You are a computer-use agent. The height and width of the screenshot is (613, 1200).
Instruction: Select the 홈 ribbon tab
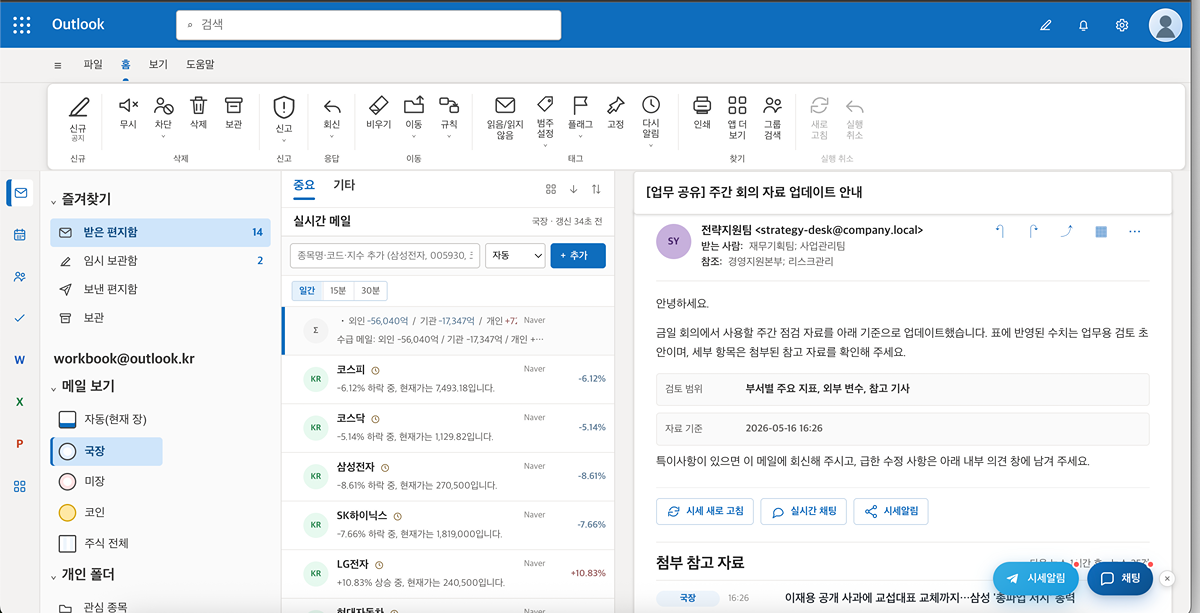126,64
